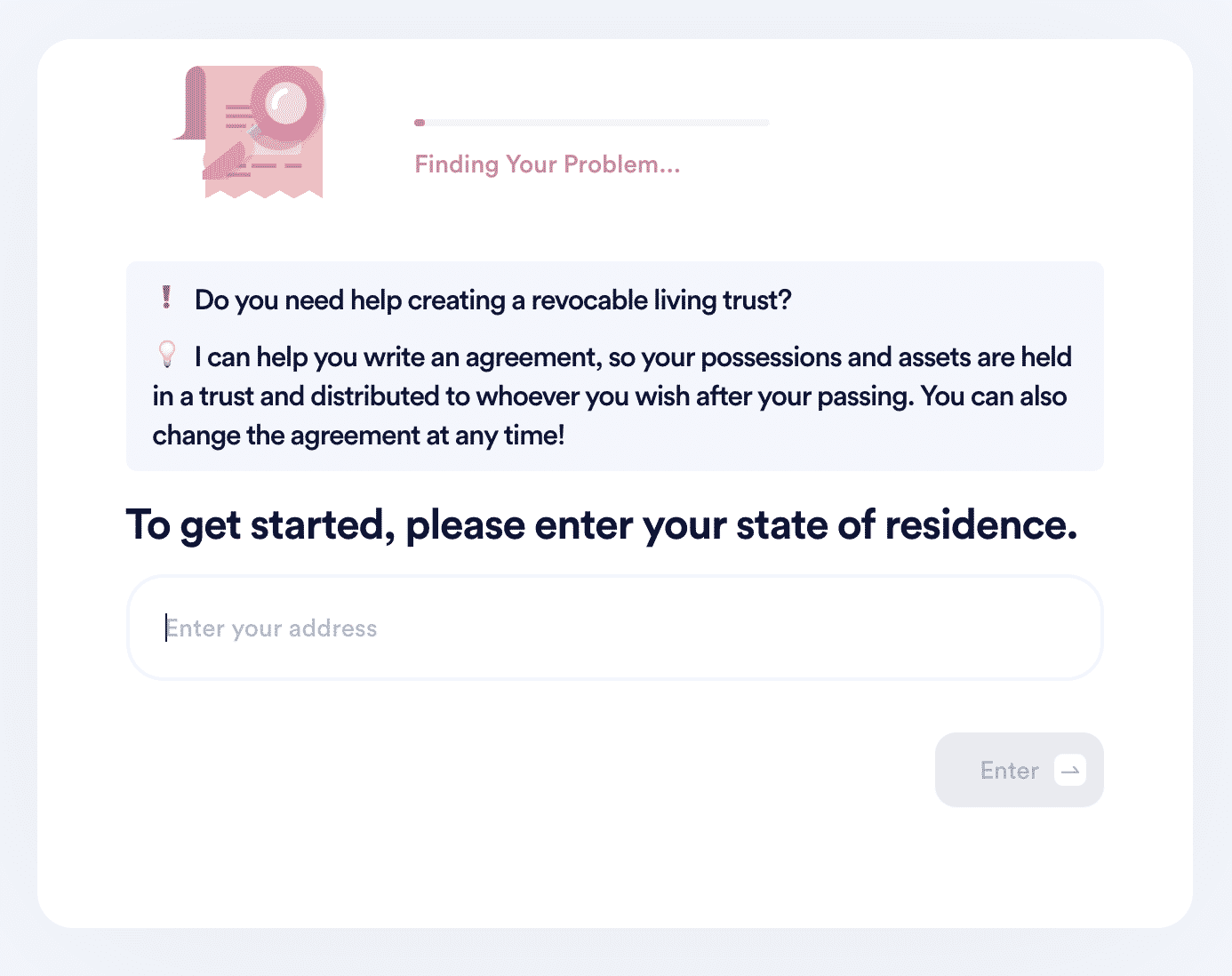1232x976 pixels.
Task: Click the revocable living trust question text
Action: pos(493,300)
